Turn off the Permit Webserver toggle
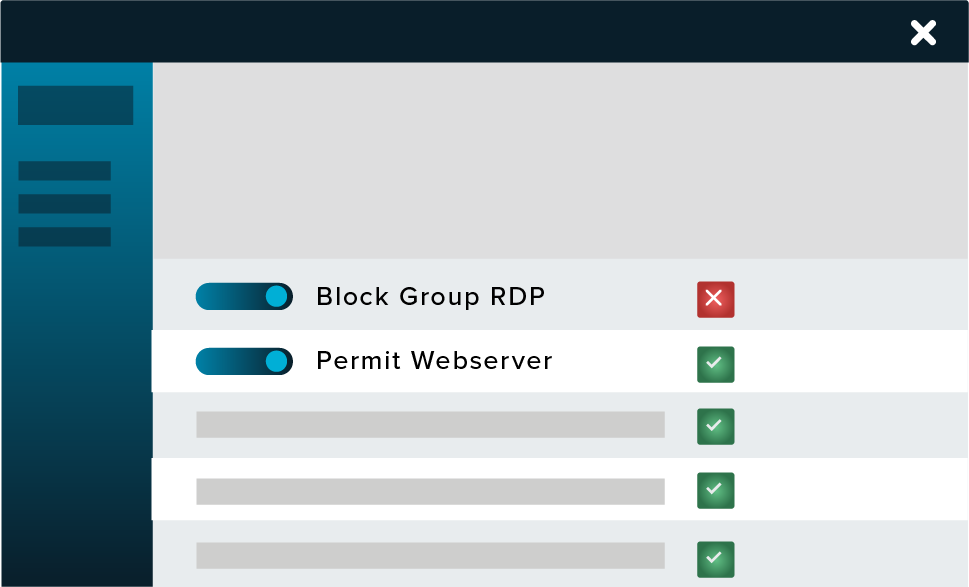 tap(244, 361)
